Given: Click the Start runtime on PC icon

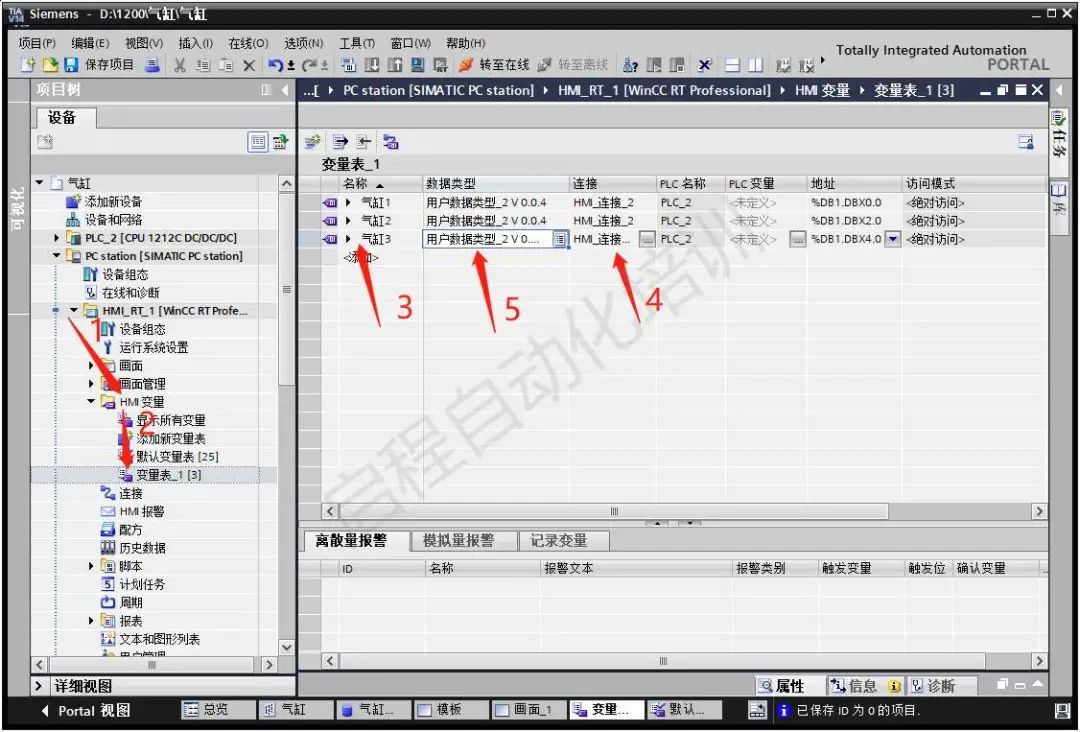Looking at the screenshot, I should tap(440, 65).
